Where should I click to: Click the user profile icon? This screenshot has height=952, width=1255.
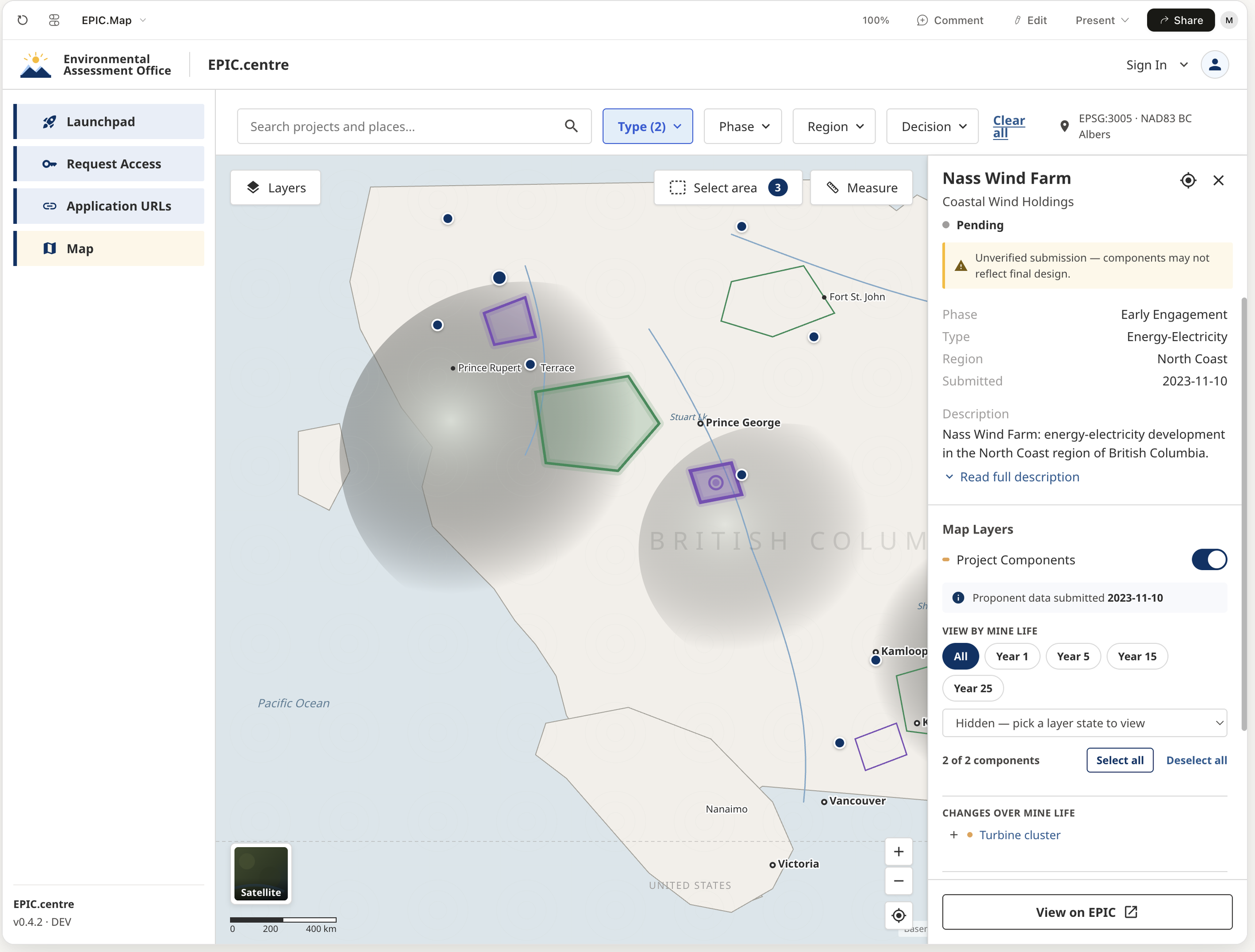pyautogui.click(x=1215, y=65)
